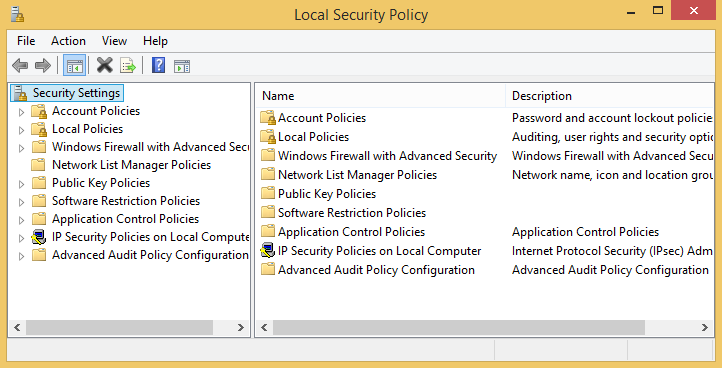Click right arrow of left pane scrollbar

pos(241,327)
